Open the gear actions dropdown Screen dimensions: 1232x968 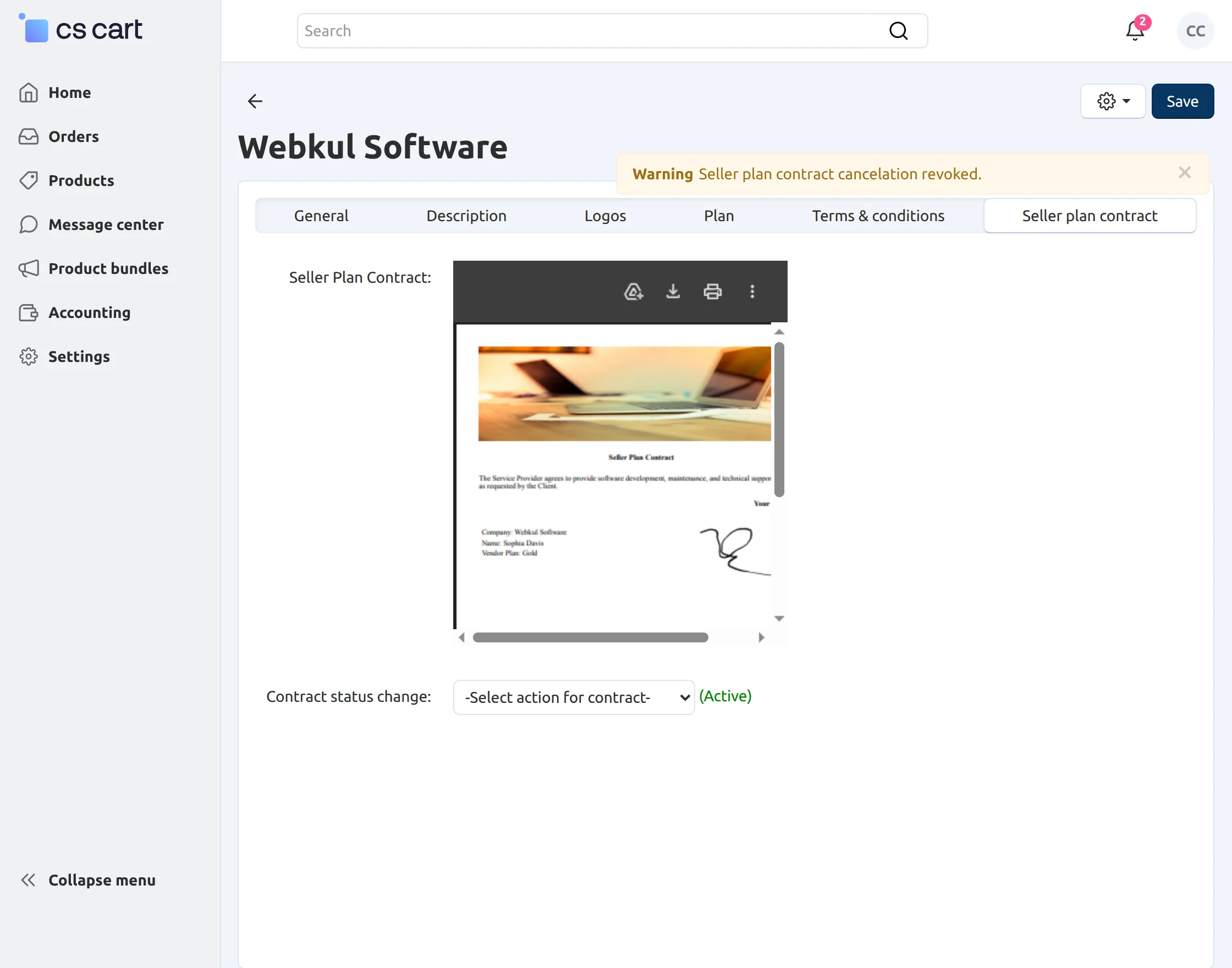click(1113, 101)
